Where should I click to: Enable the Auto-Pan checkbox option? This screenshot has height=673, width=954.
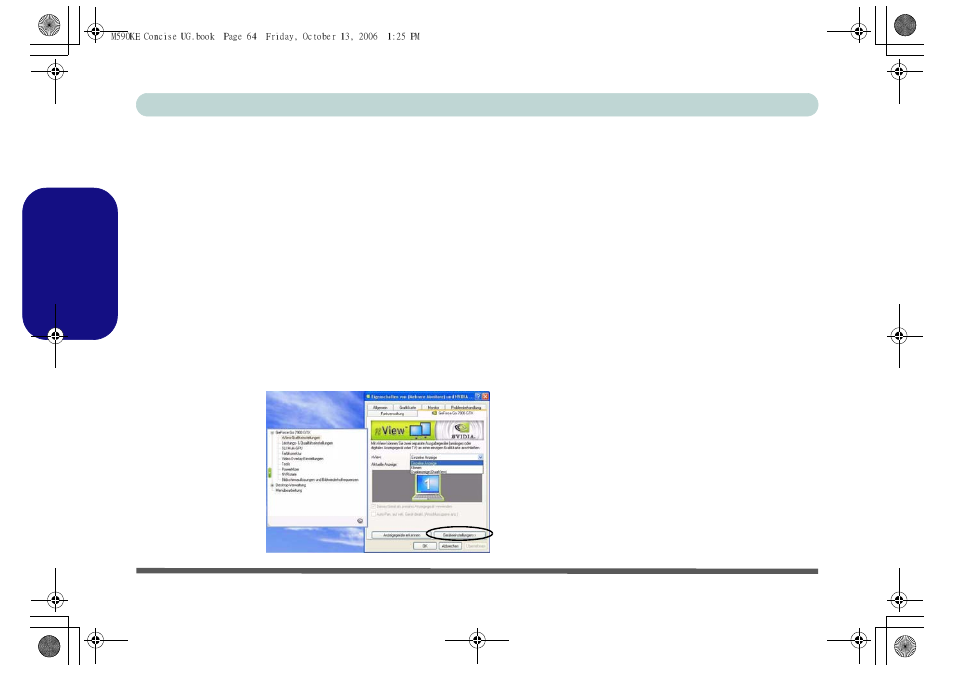pos(375,514)
